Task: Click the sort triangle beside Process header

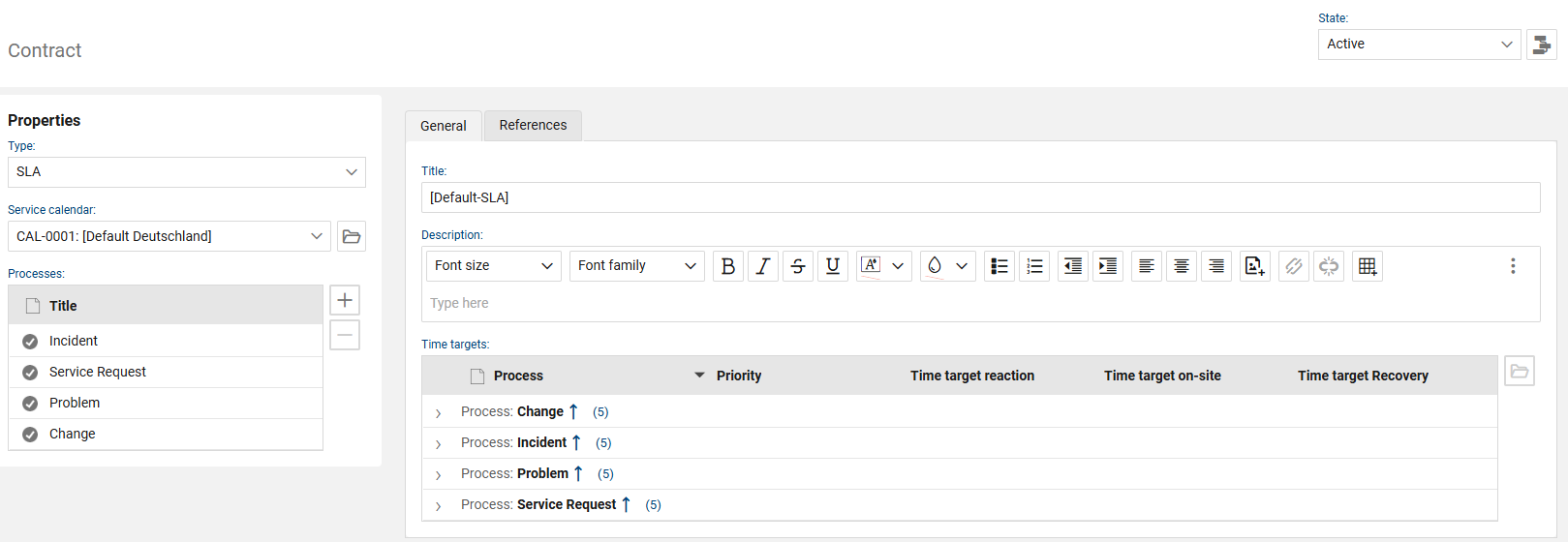Action: click(x=699, y=376)
